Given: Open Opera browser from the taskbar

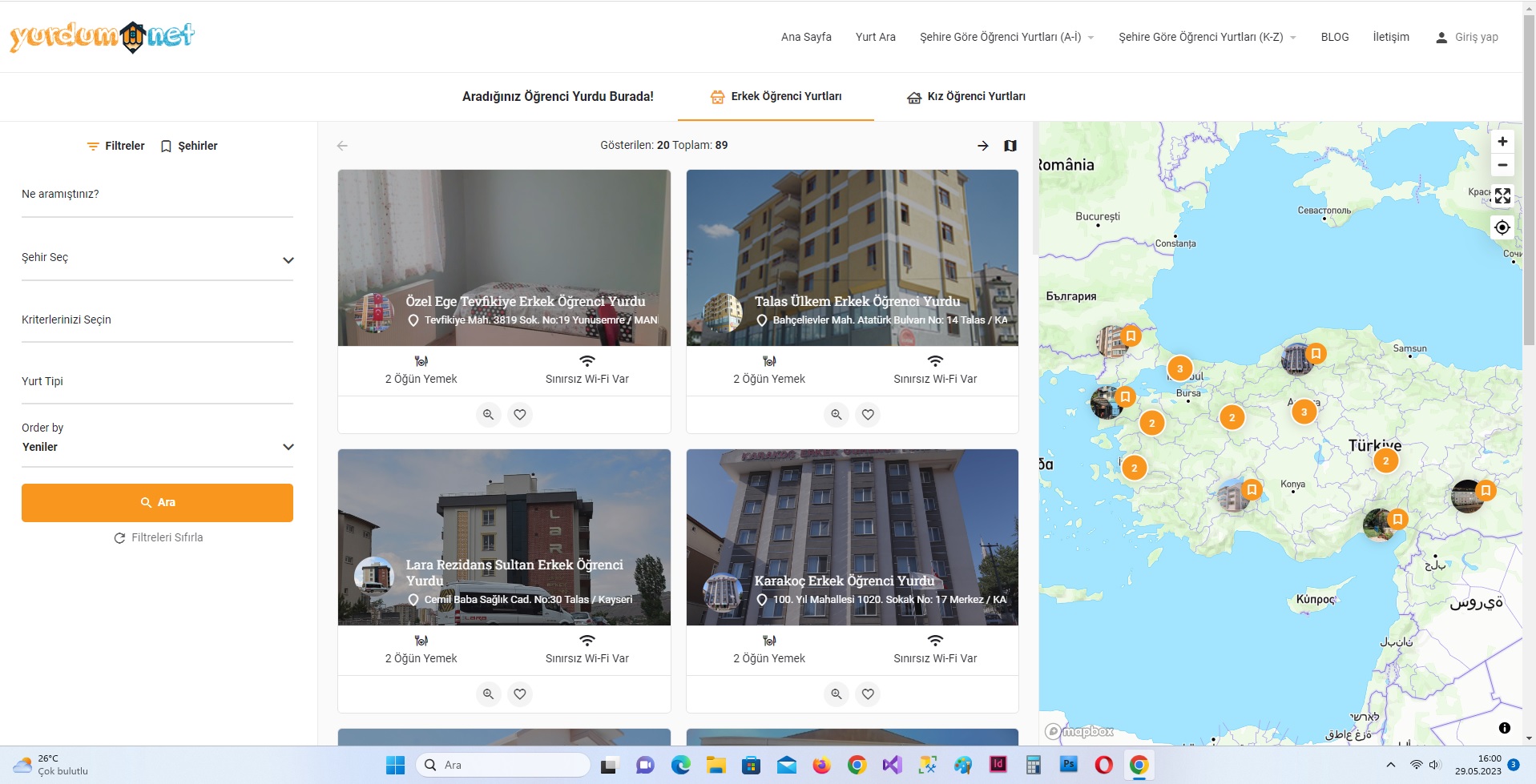Looking at the screenshot, I should 1103,765.
